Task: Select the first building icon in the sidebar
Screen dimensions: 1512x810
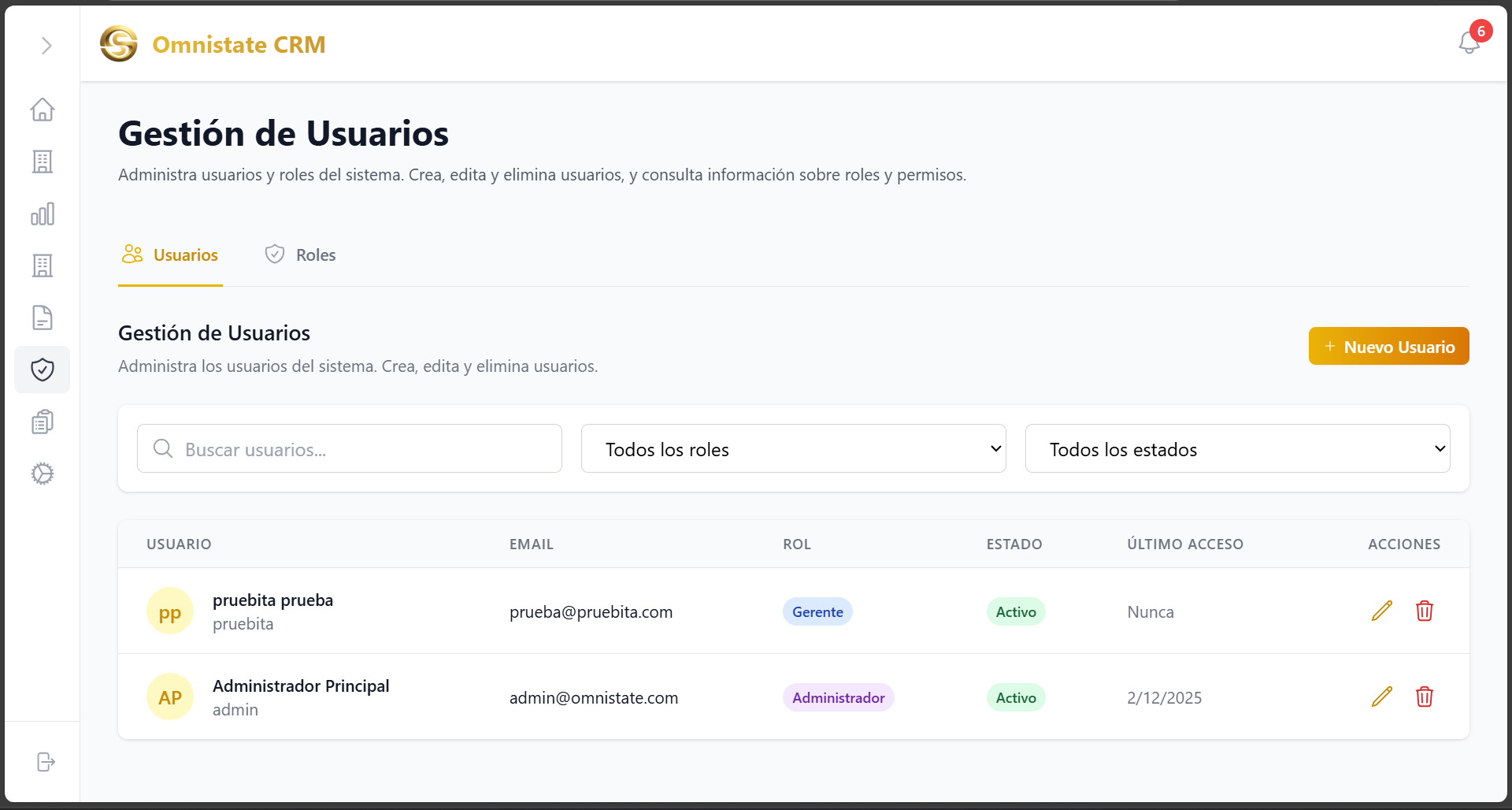Action: (x=43, y=162)
